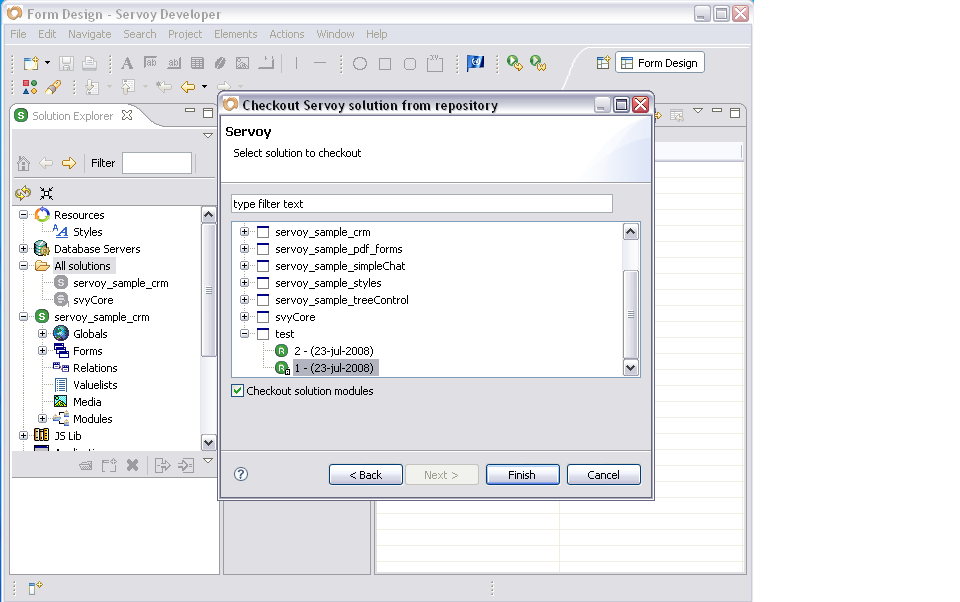Open the Actions menu
Screen dimensions: 960x602
[287, 34]
